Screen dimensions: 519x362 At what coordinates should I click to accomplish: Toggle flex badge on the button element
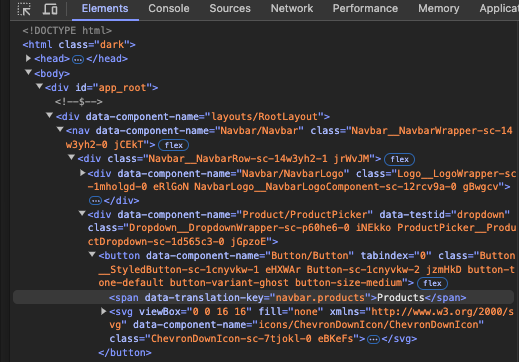pos(432,283)
